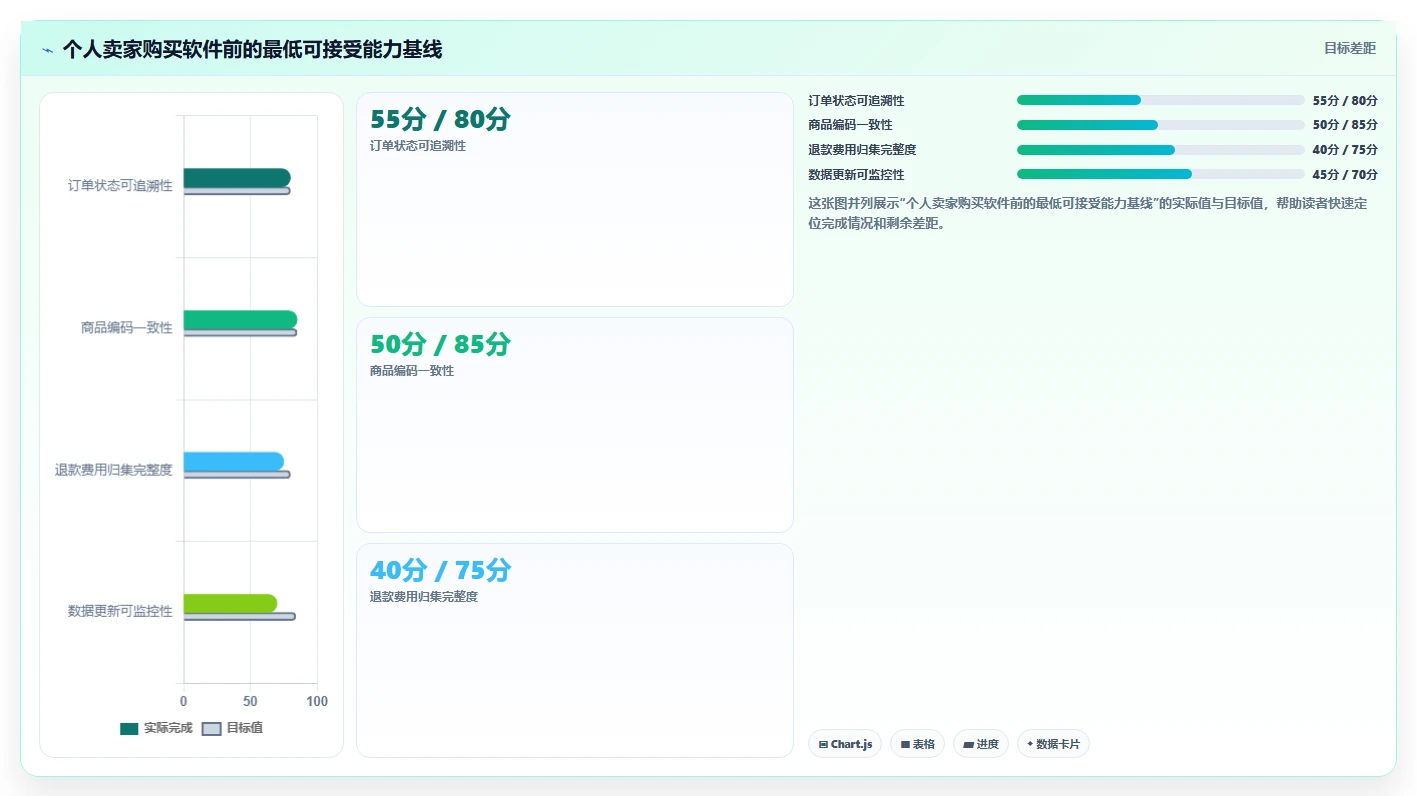Click the 45分 / 70分 value in progress list
The height and width of the screenshot is (796, 1417).
coord(1345,175)
